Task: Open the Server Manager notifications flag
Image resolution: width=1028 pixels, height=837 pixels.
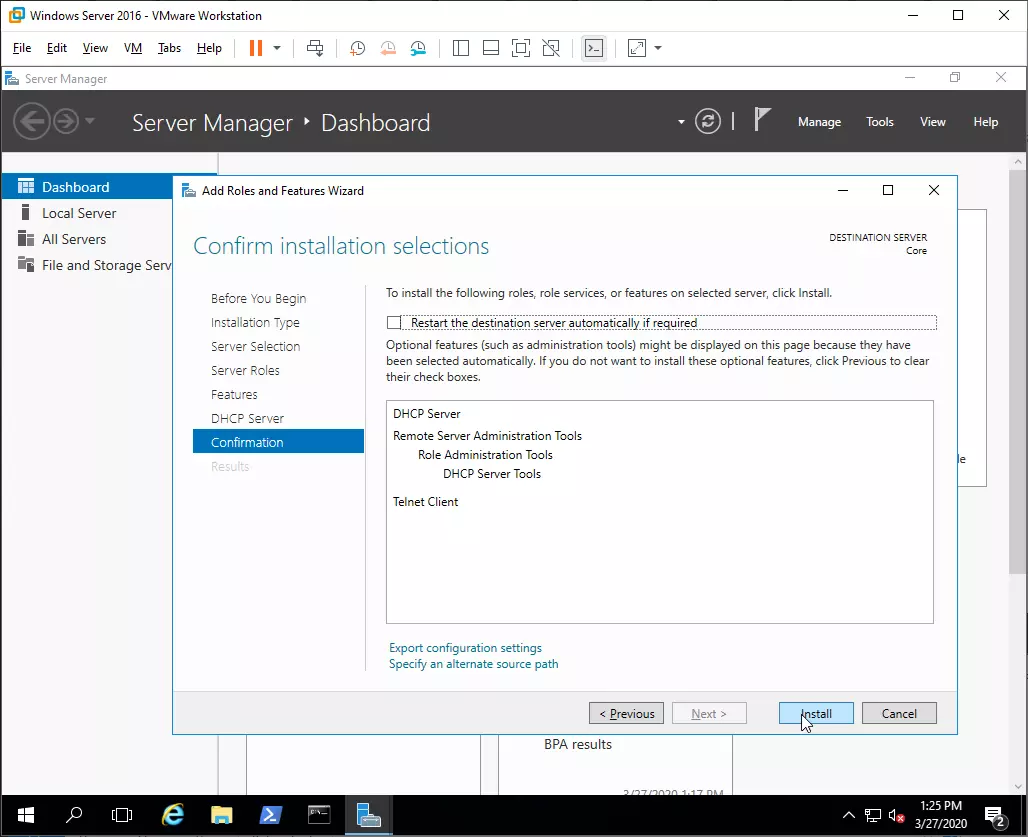Action: [x=761, y=120]
